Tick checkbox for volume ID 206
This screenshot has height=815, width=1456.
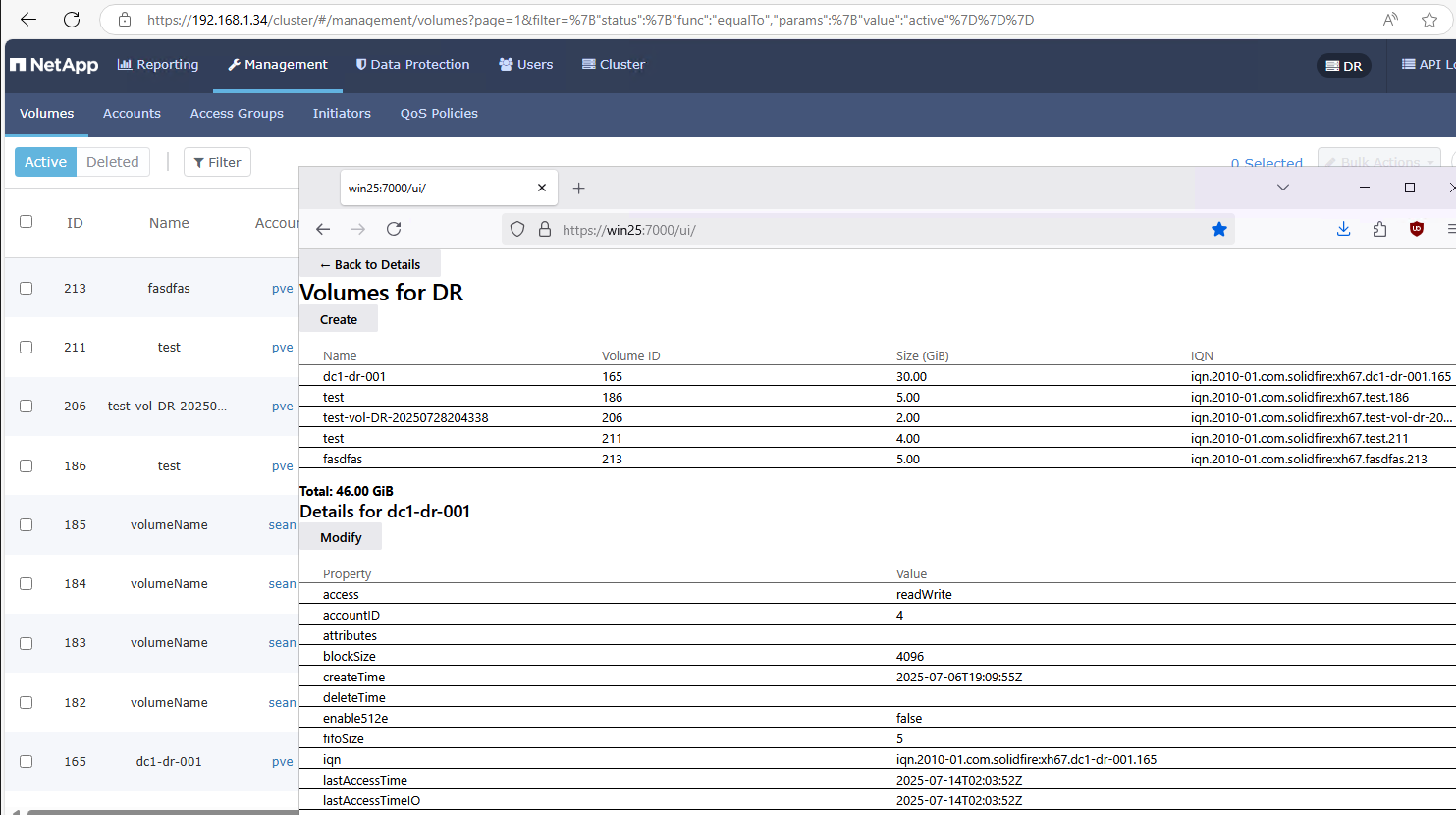(x=27, y=407)
